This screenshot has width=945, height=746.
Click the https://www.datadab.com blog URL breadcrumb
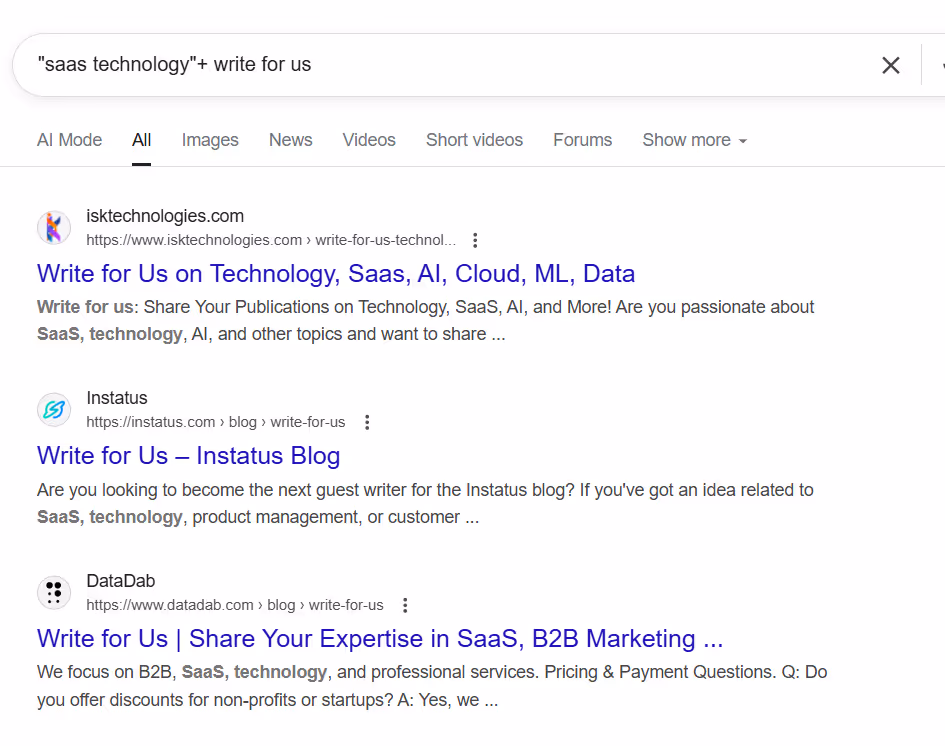point(234,605)
